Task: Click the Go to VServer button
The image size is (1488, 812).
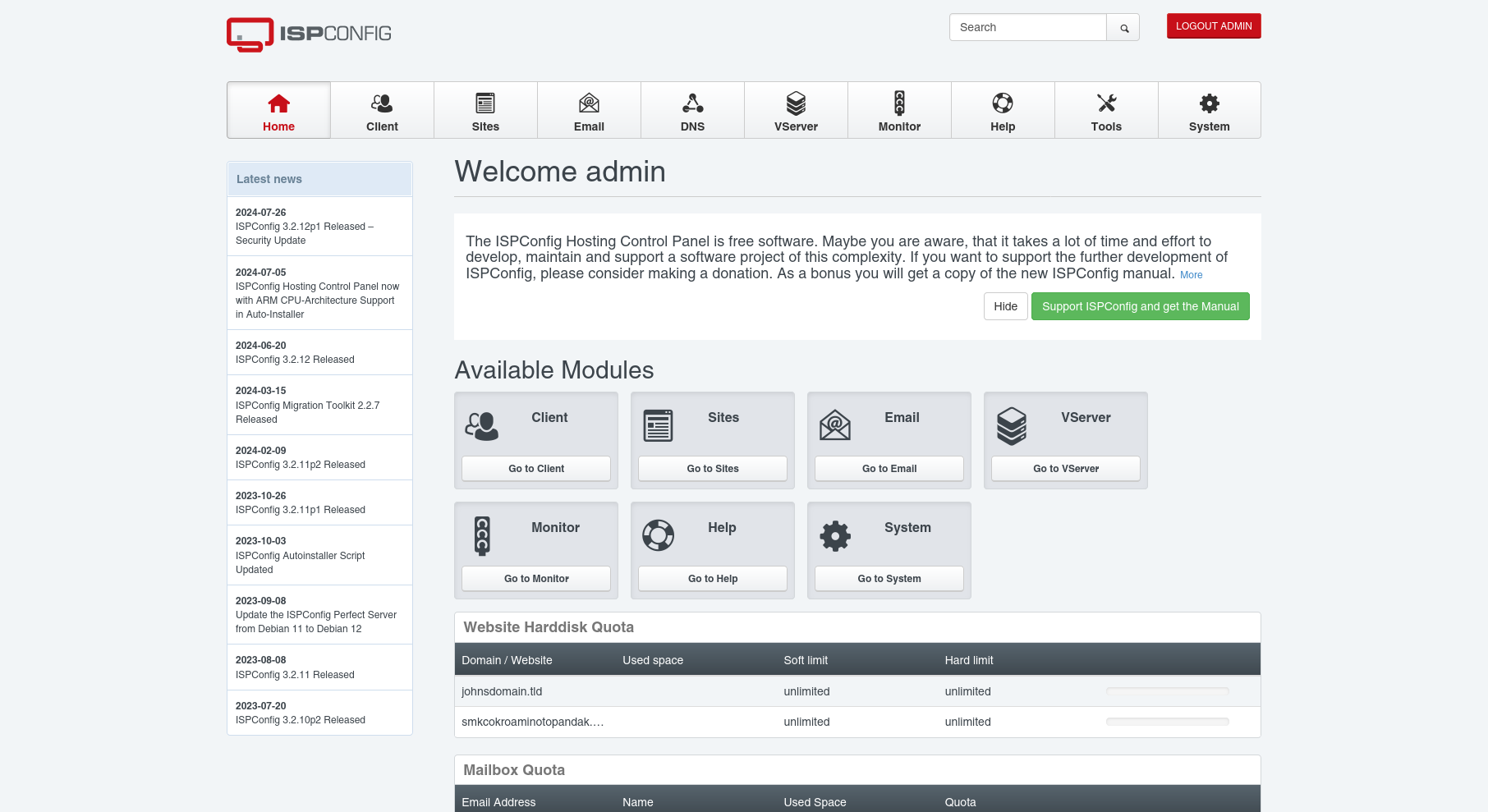Action: 1066,469
